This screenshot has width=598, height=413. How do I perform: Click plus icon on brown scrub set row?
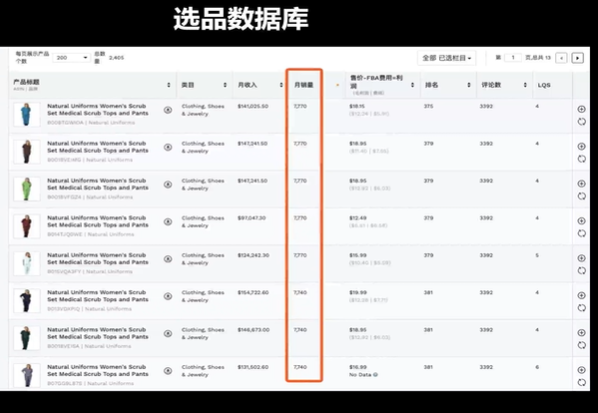pos(581,146)
